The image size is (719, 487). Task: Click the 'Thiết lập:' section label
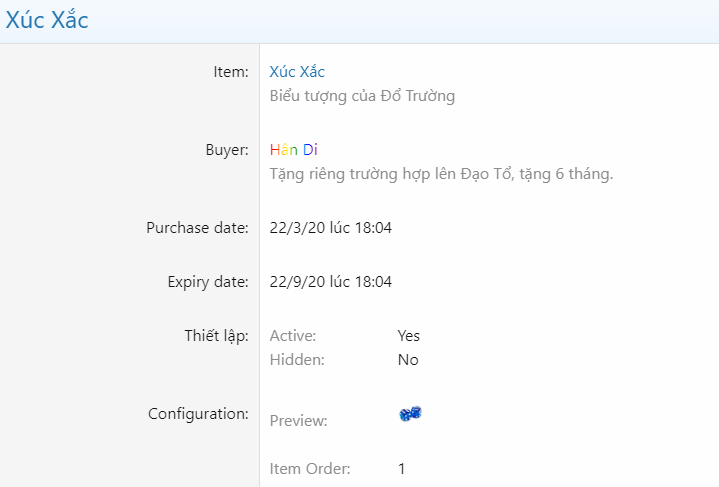[x=210, y=336]
